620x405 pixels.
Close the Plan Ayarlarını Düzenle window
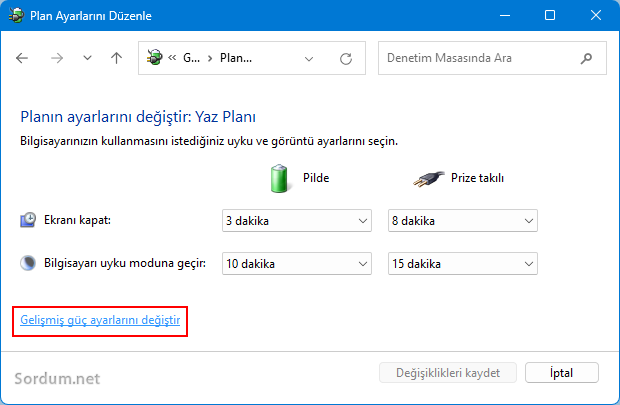coord(596,15)
